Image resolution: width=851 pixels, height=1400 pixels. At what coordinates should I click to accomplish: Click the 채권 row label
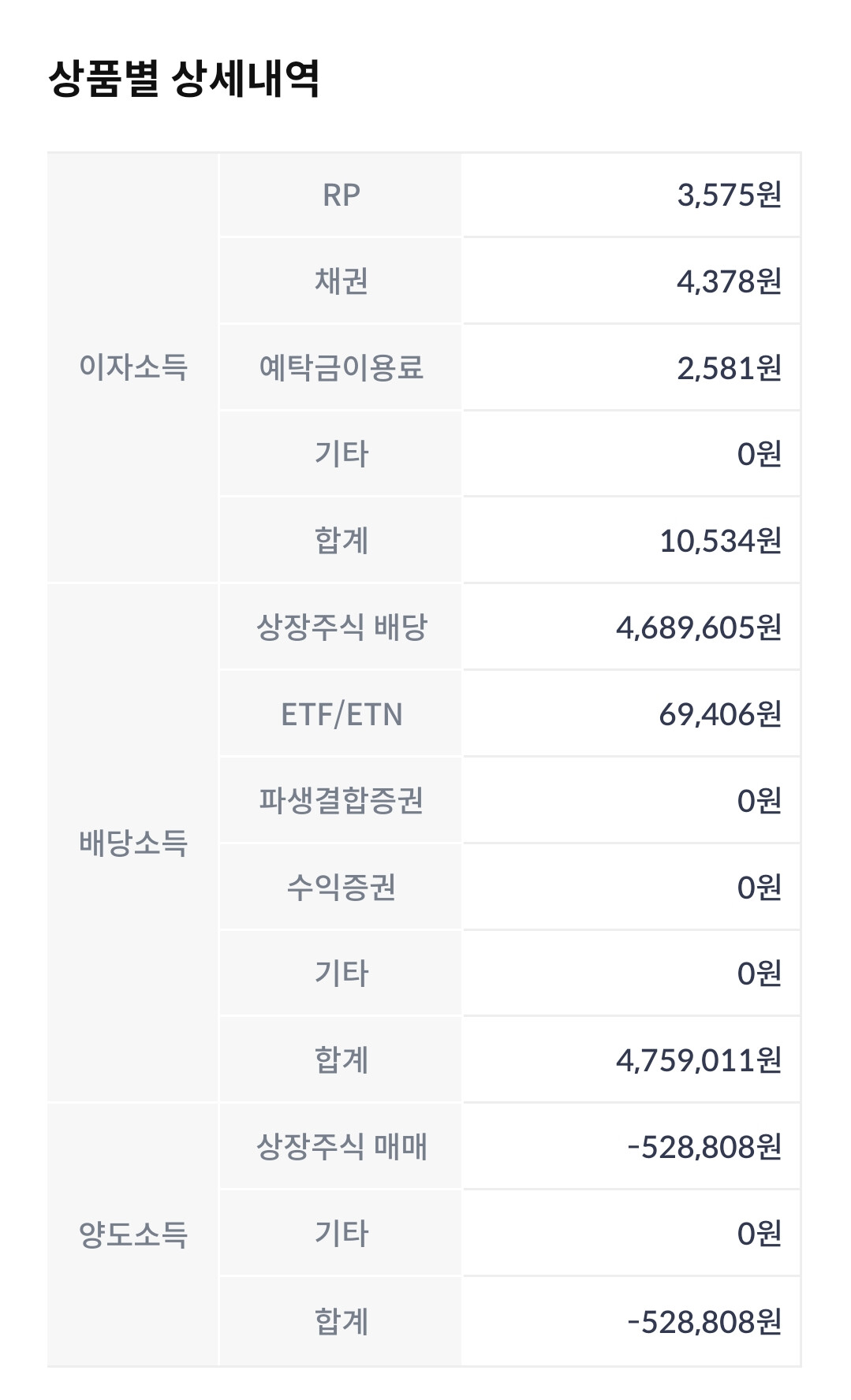(341, 281)
